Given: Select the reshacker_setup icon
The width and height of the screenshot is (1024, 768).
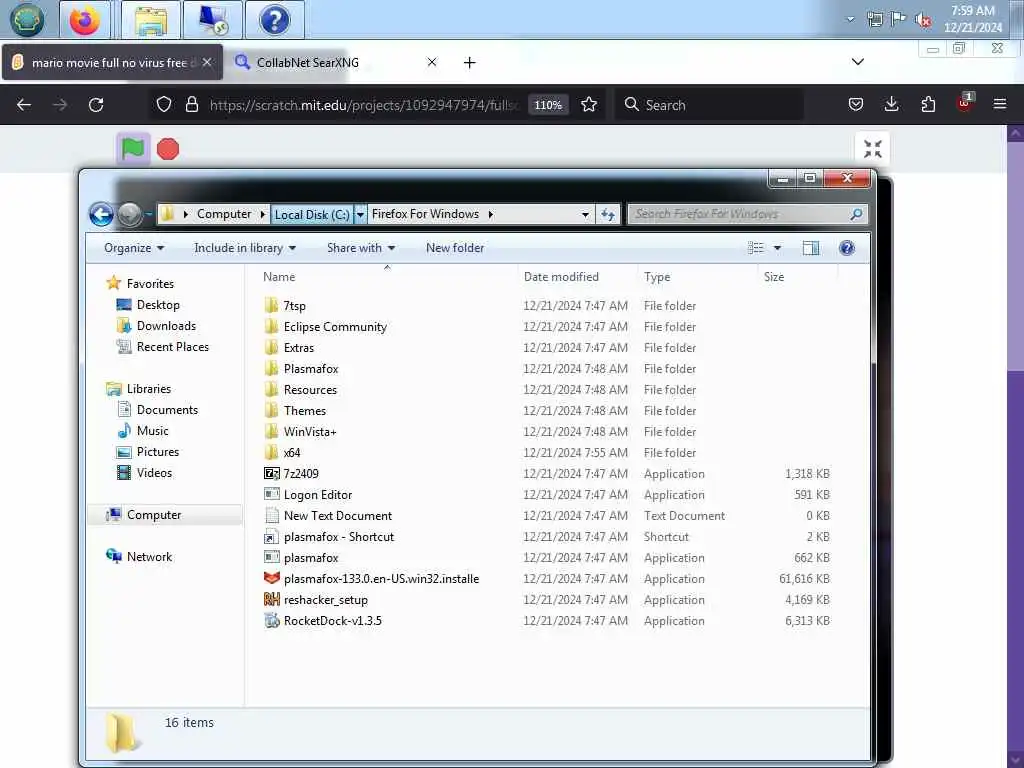Looking at the screenshot, I should click(x=272, y=600).
